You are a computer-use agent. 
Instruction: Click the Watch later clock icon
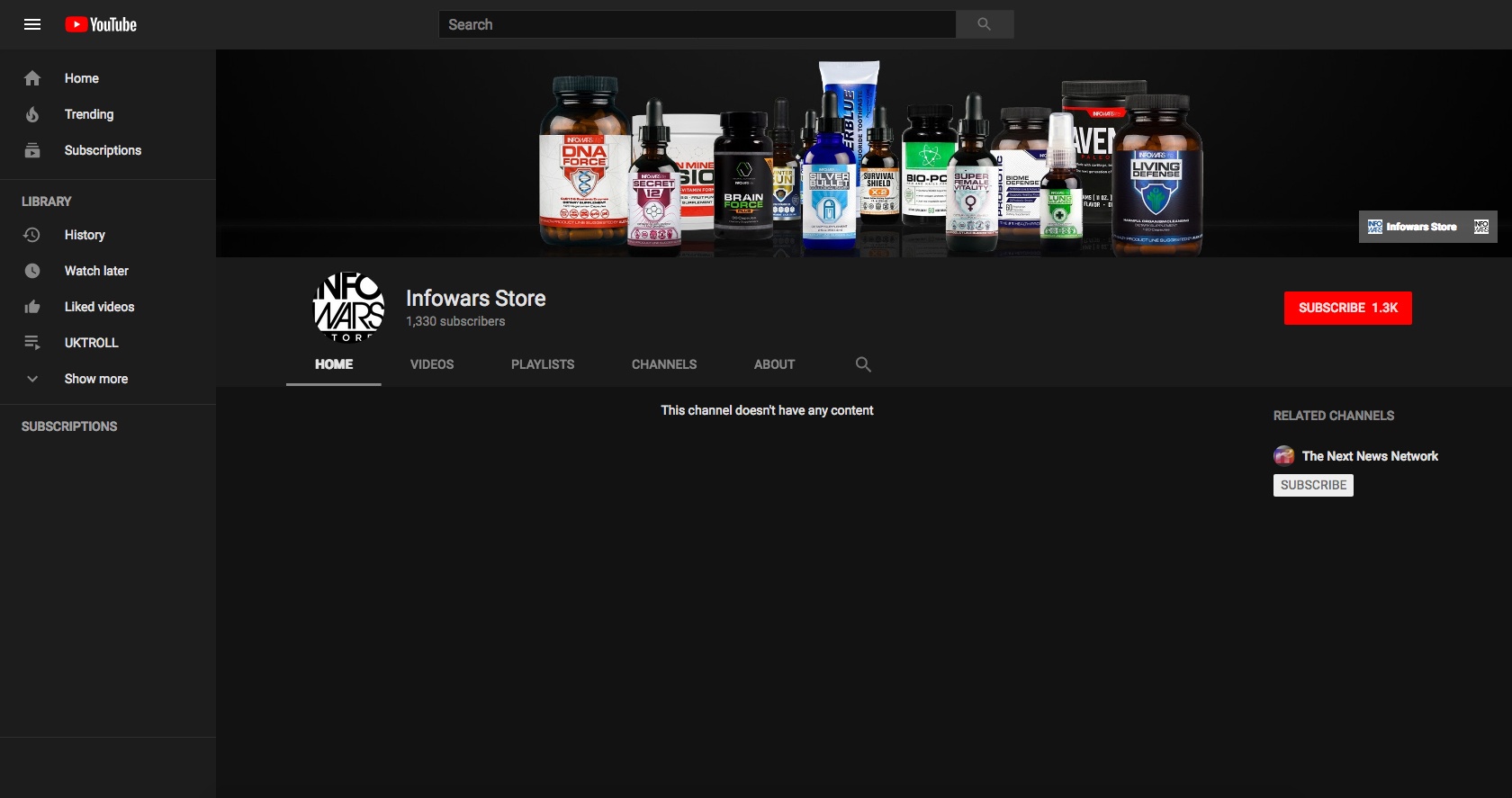[x=32, y=271]
